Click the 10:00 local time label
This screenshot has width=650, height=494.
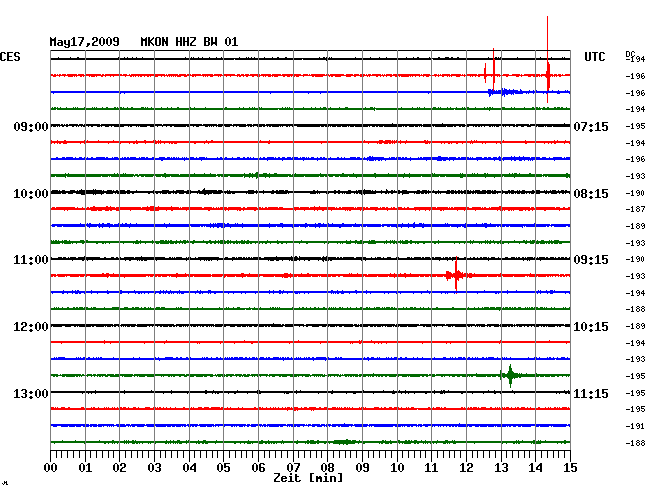point(31,194)
